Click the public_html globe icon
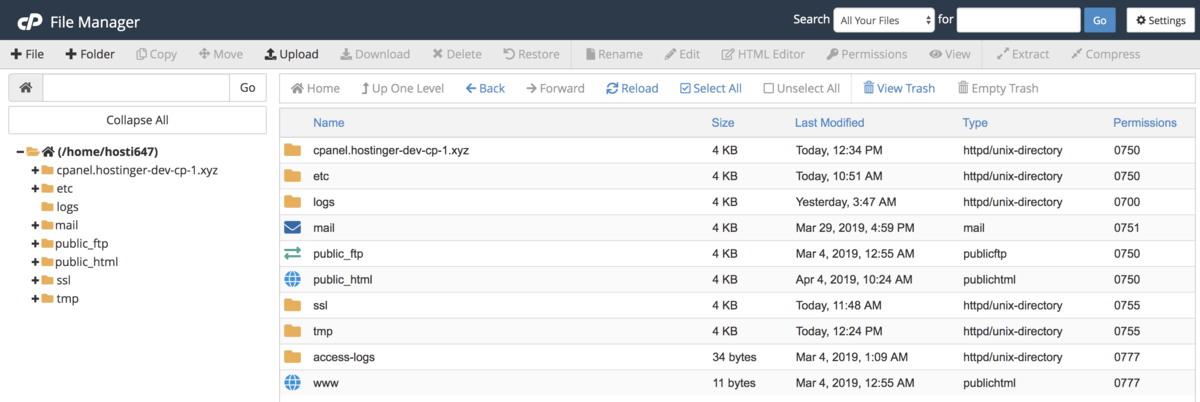 [292, 280]
